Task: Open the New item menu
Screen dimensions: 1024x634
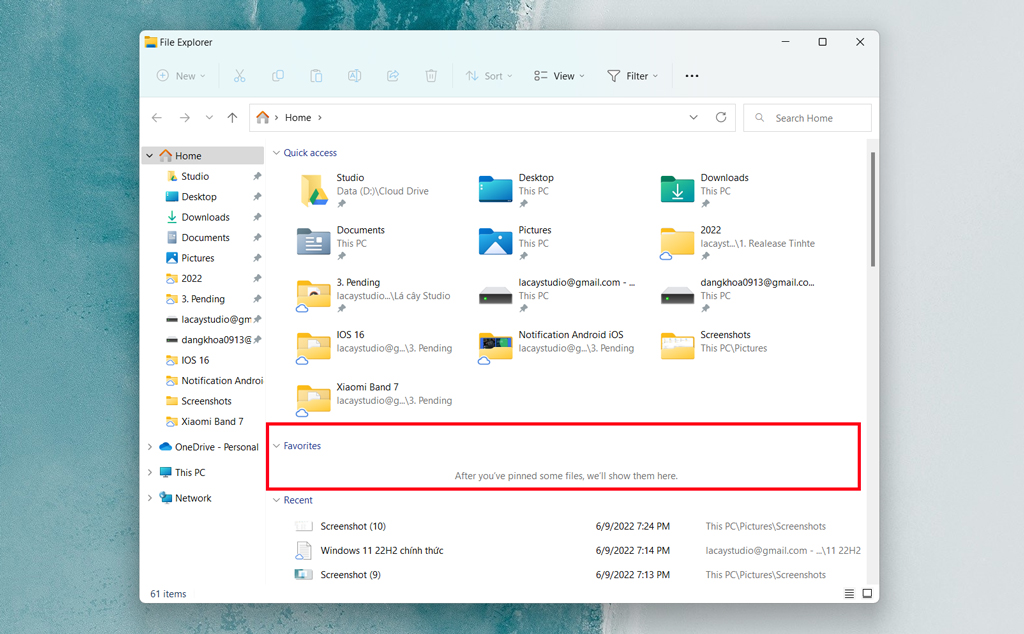Action: [x=180, y=75]
